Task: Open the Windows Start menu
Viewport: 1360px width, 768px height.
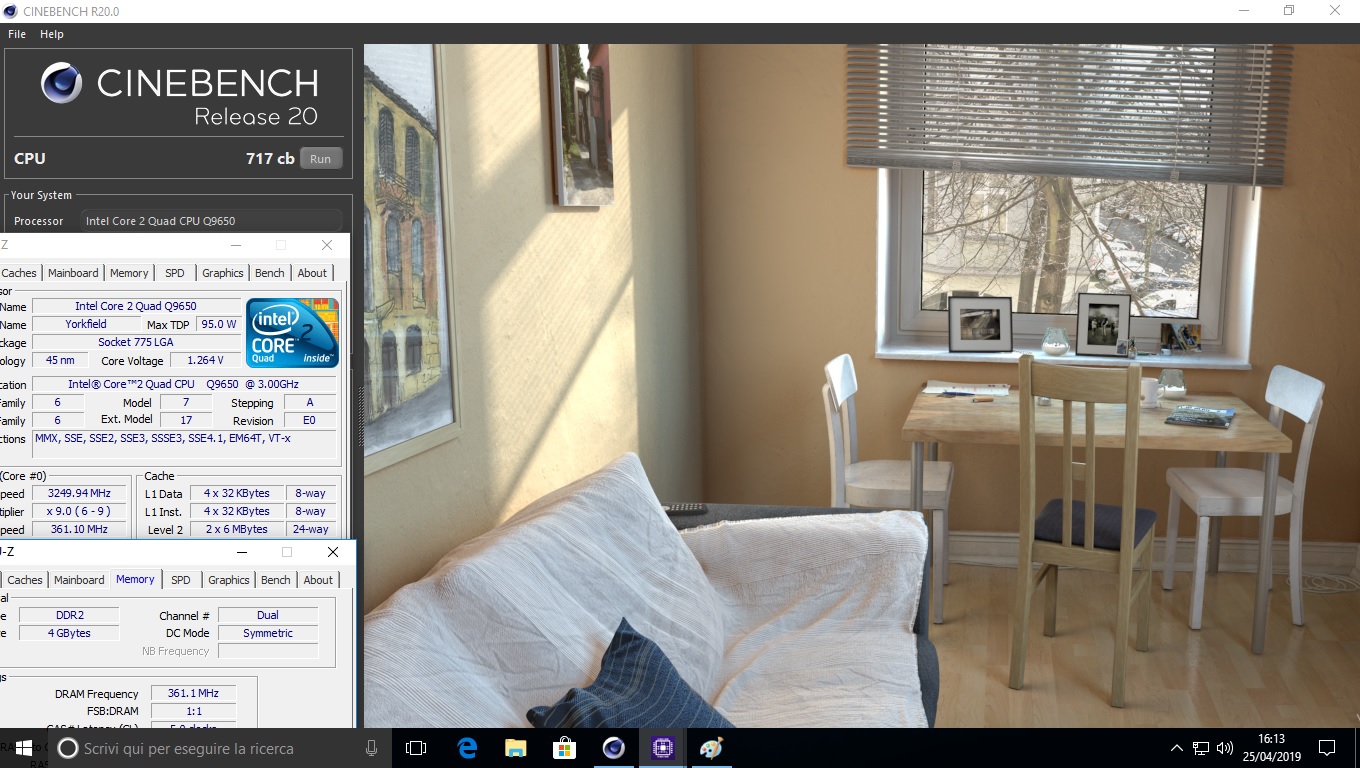Action: tap(24, 748)
